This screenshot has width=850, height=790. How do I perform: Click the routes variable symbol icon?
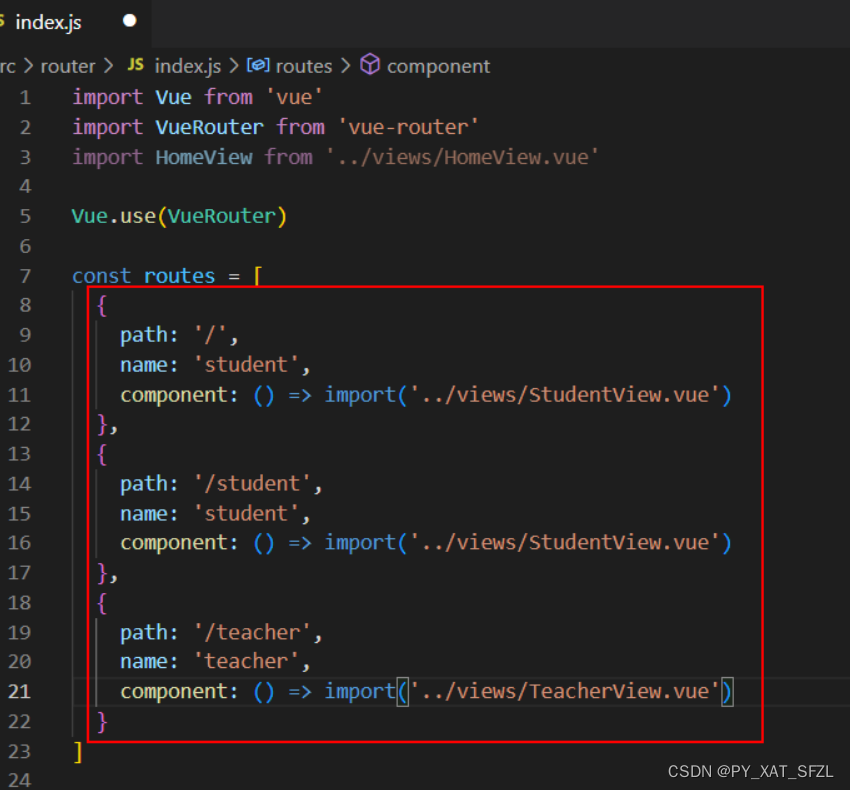(258, 65)
